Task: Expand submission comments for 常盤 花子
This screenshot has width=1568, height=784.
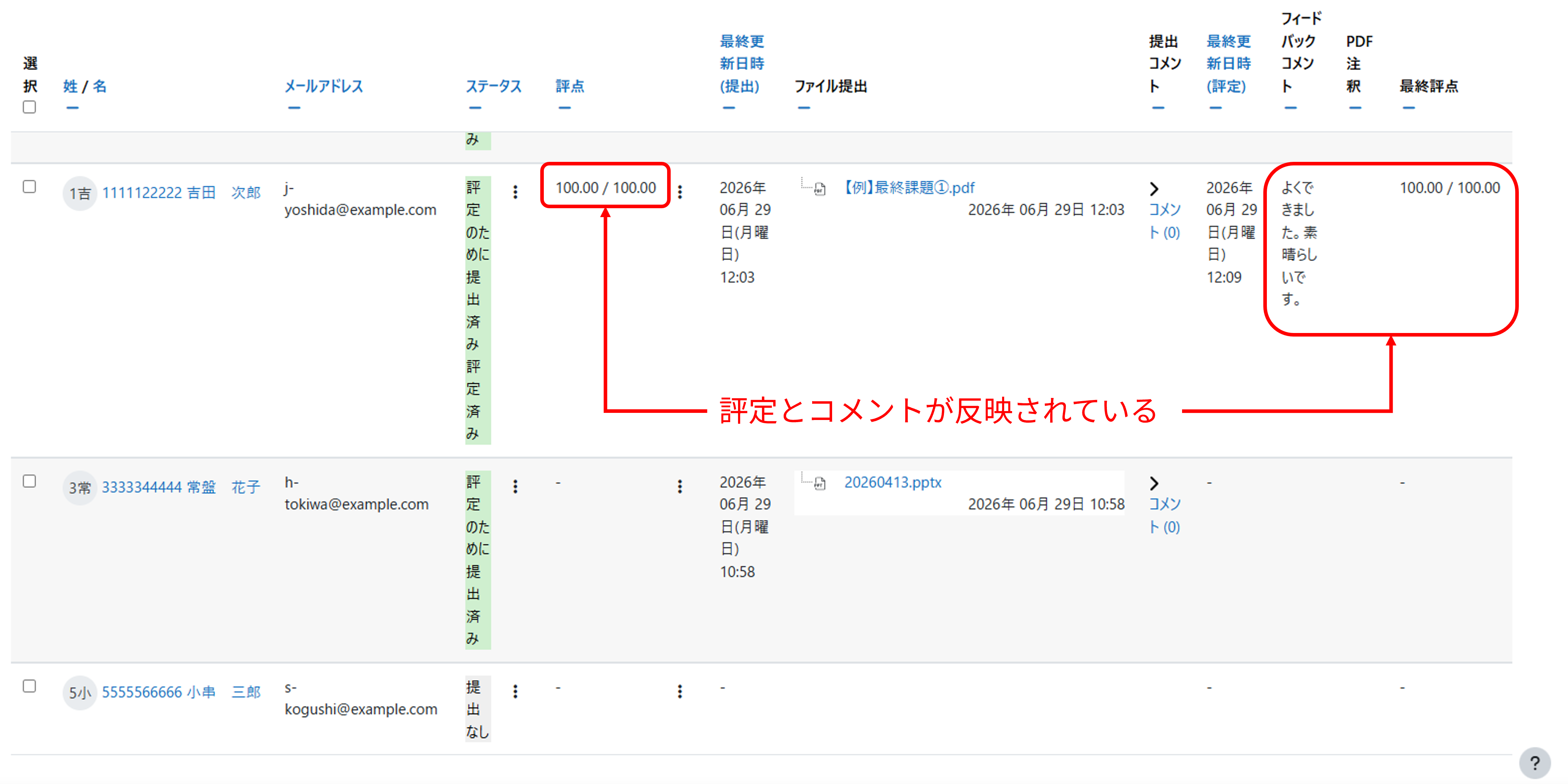Action: [x=1154, y=483]
